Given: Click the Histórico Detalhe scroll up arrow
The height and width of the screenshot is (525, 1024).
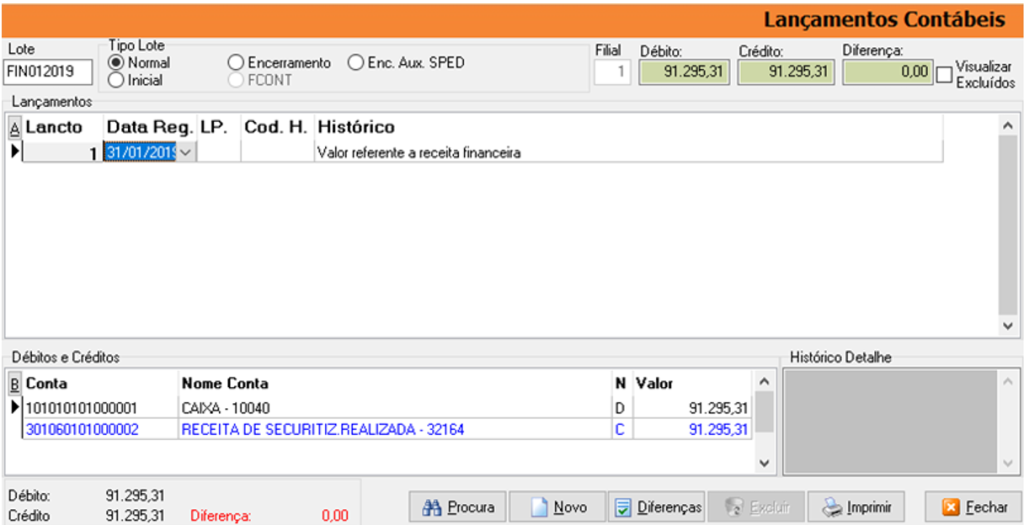Looking at the screenshot, I should (1006, 381).
